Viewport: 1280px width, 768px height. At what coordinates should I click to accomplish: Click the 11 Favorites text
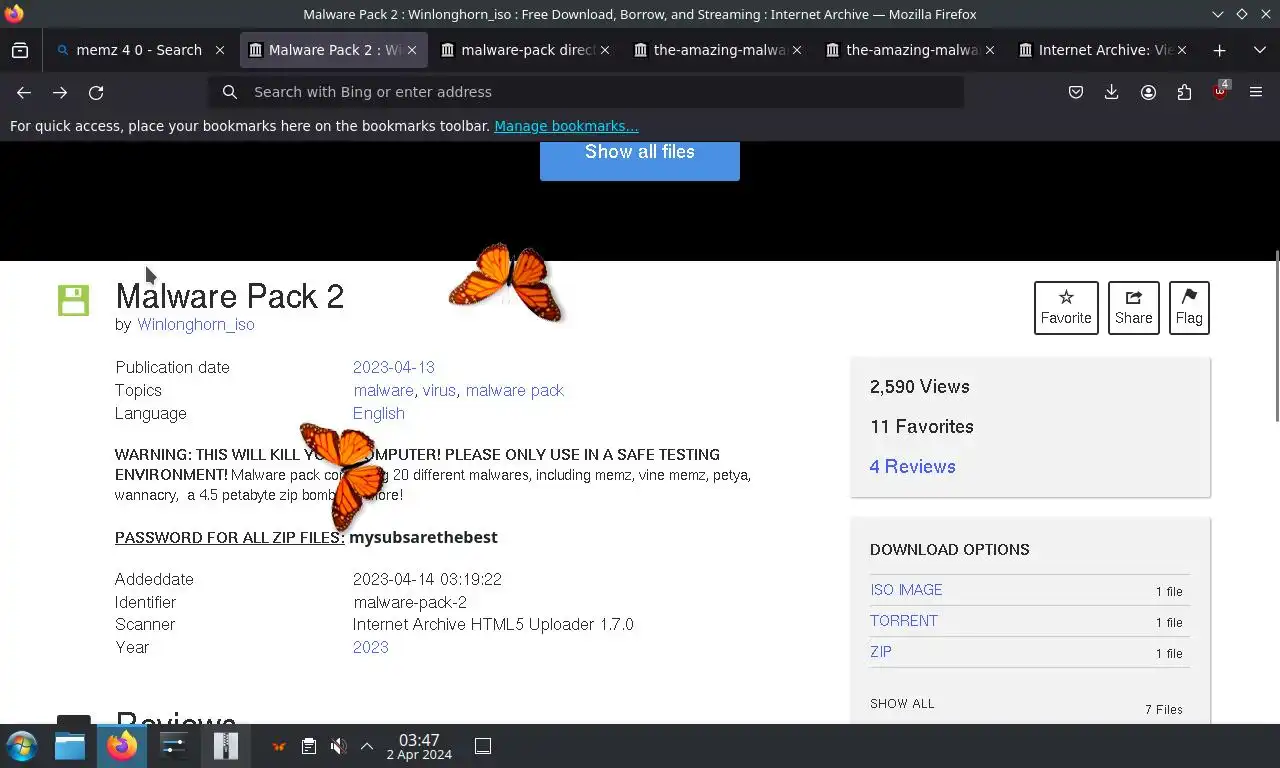tap(922, 426)
